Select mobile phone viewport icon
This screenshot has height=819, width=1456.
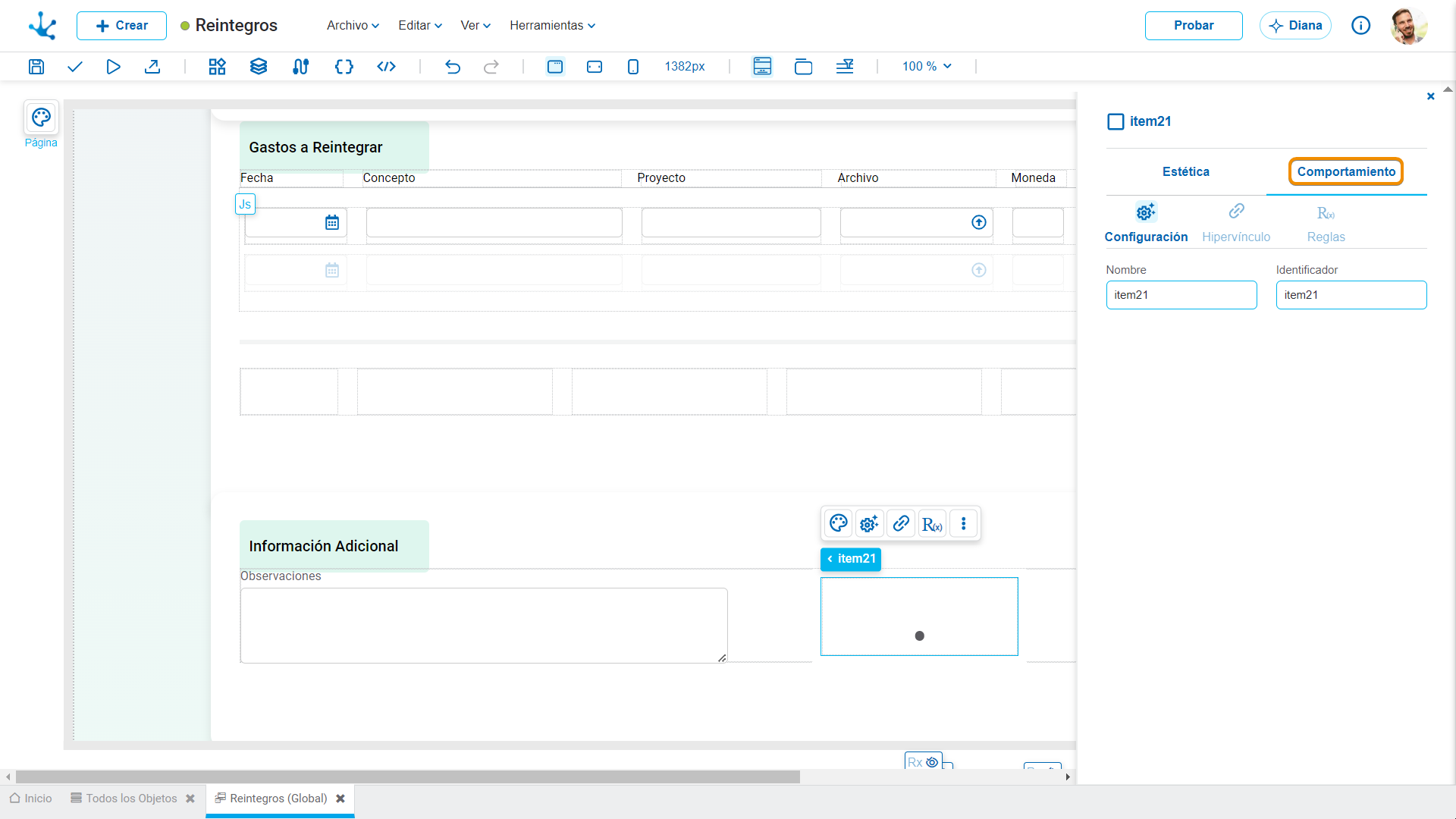click(x=633, y=67)
